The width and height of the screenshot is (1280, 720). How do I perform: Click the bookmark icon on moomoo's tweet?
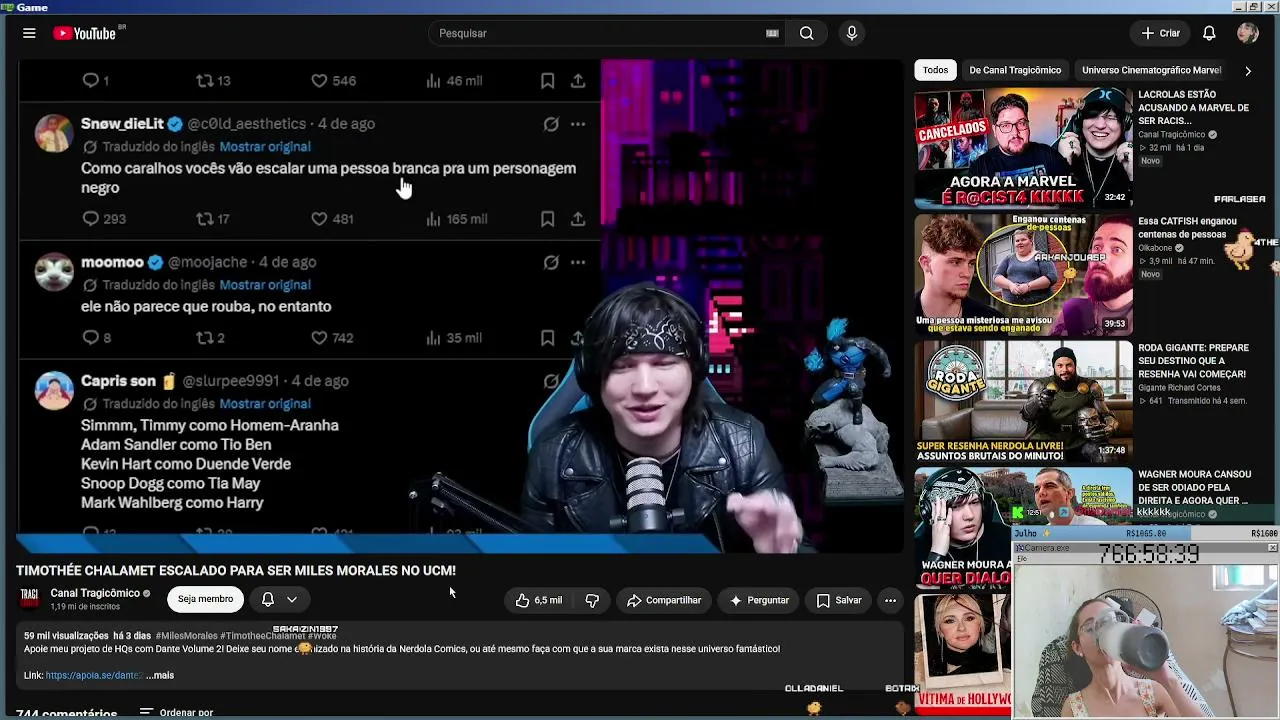click(x=548, y=338)
